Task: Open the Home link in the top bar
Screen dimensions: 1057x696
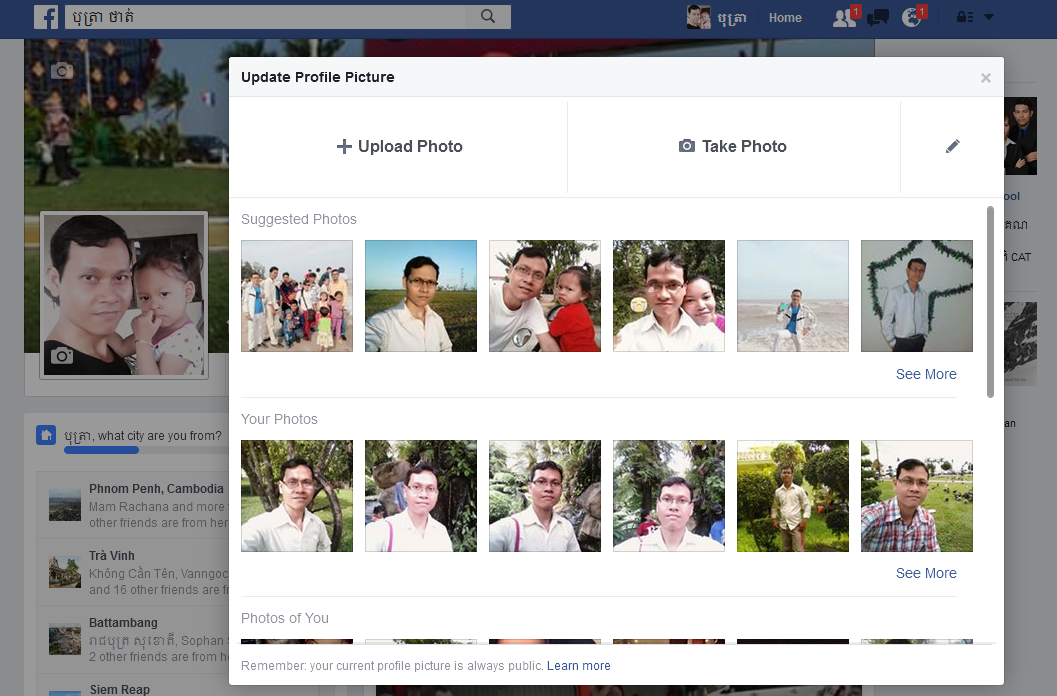Action: pyautogui.click(x=785, y=18)
